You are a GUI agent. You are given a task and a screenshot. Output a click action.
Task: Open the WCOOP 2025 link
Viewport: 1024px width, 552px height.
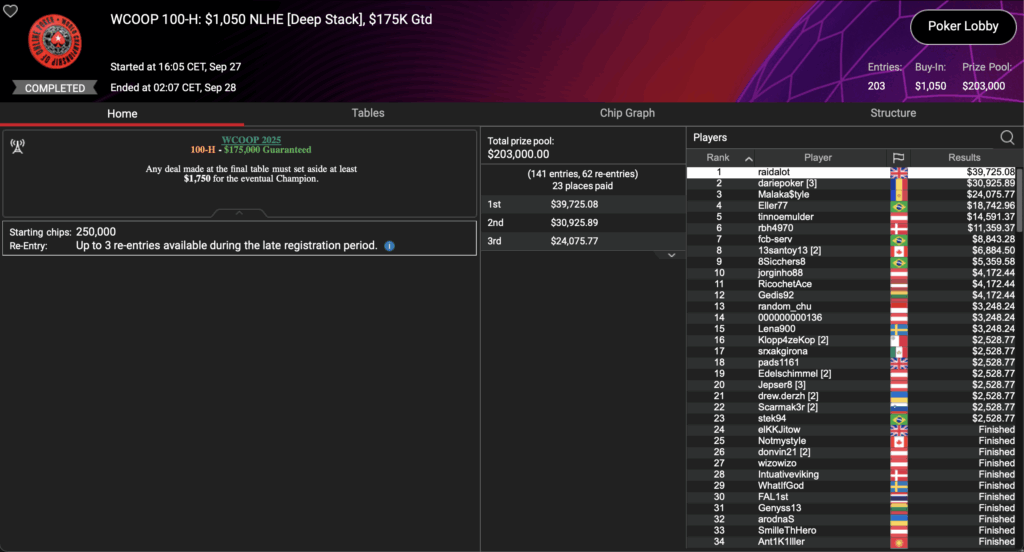pyautogui.click(x=251, y=140)
